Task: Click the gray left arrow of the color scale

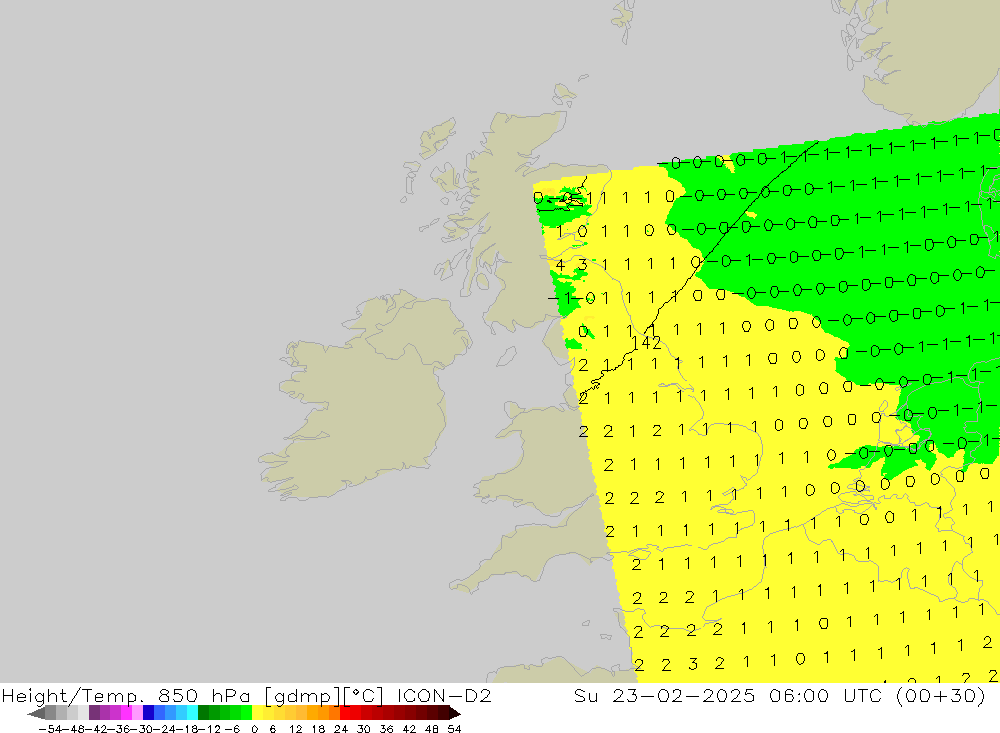Action: click(36, 713)
